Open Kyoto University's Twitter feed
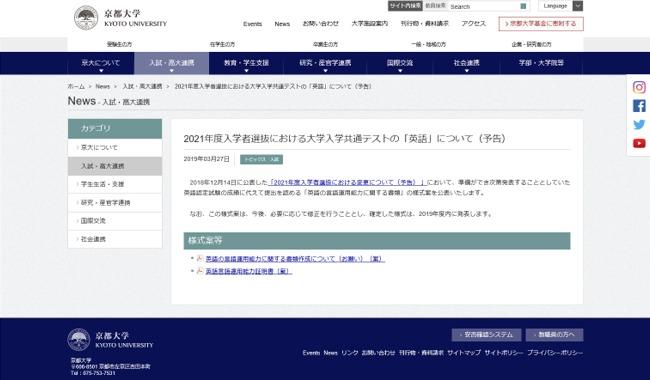650x380 pixels. [x=639, y=125]
